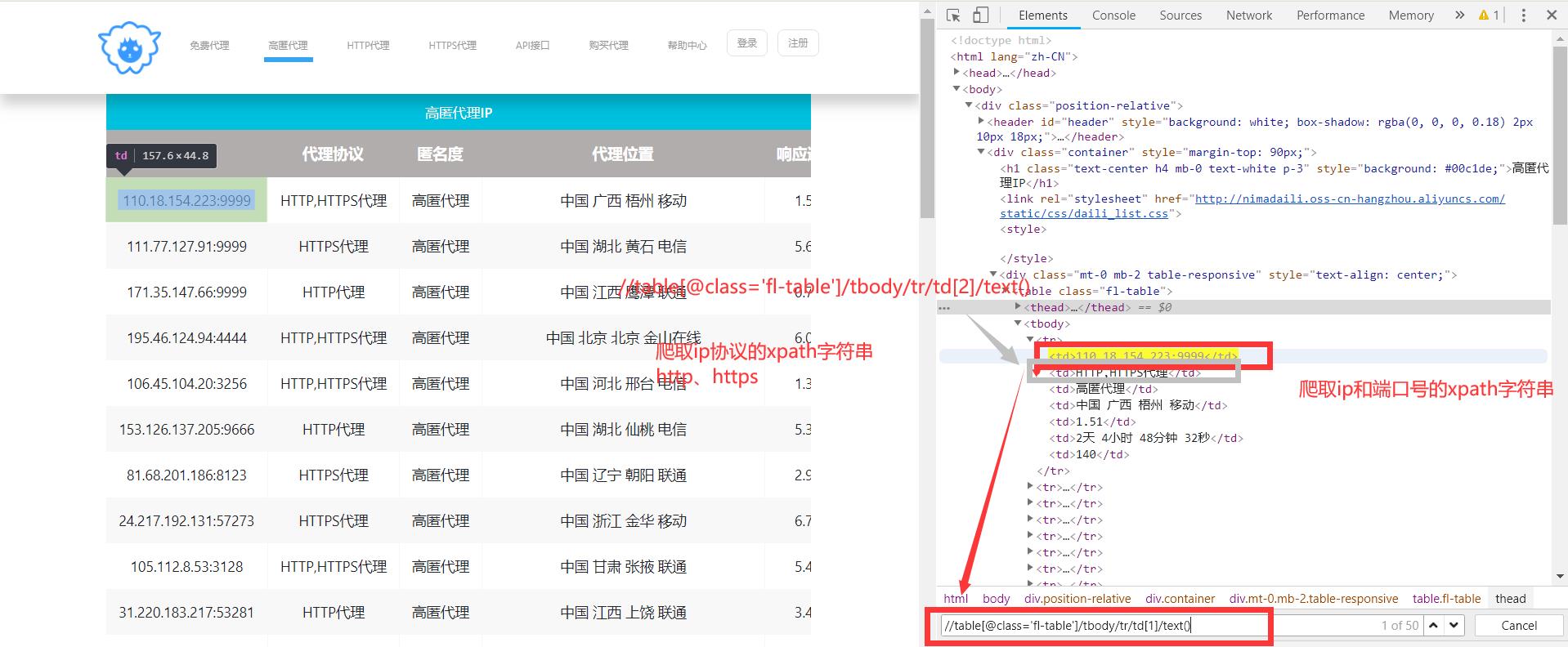Screen dimensions: 1568x647
Task: Collapse the body element node
Action: tap(956, 89)
